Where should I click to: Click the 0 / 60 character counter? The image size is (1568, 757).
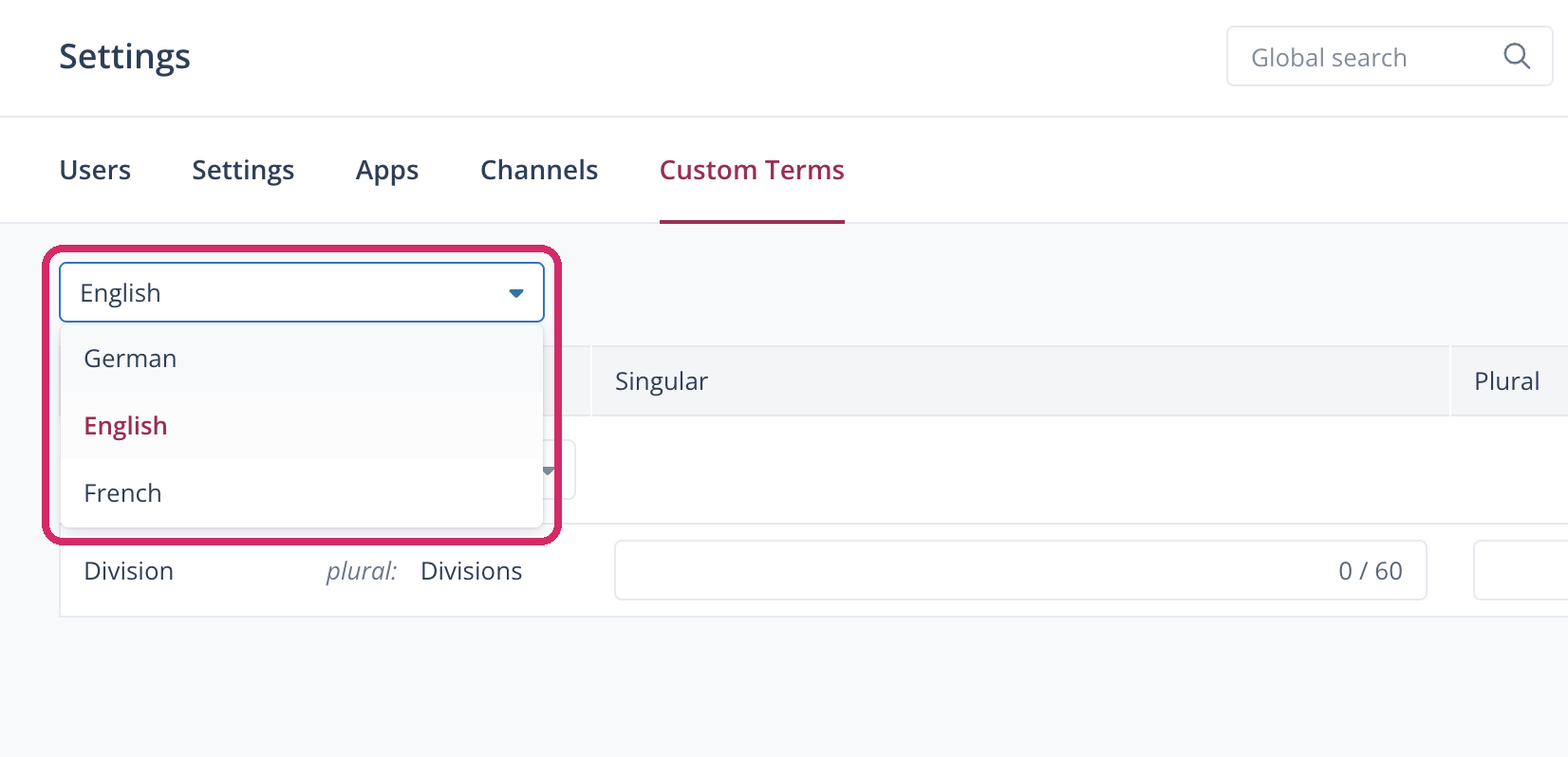point(1371,571)
